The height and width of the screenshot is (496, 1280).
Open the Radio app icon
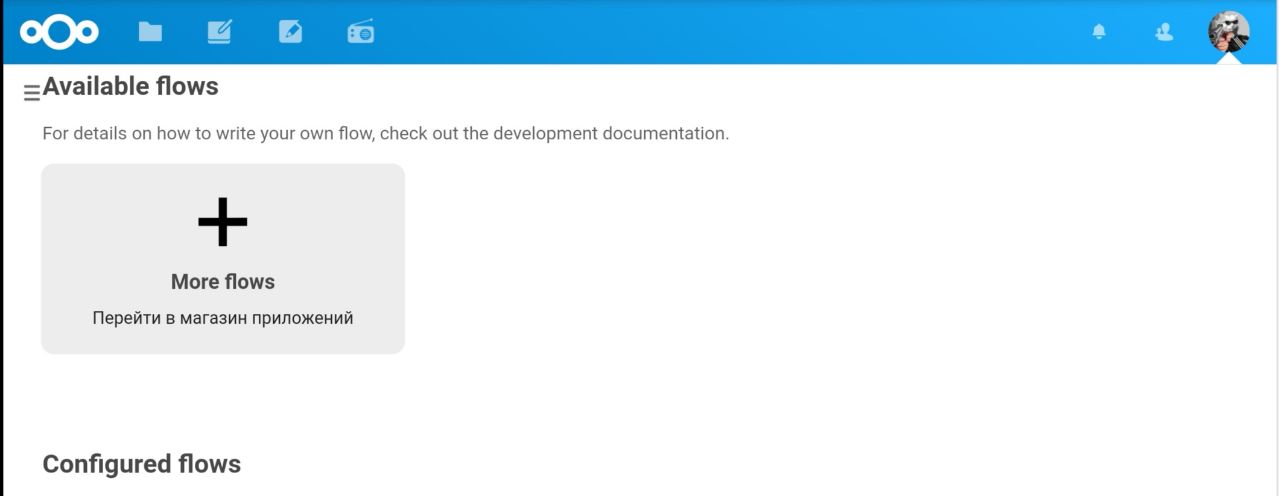click(360, 32)
